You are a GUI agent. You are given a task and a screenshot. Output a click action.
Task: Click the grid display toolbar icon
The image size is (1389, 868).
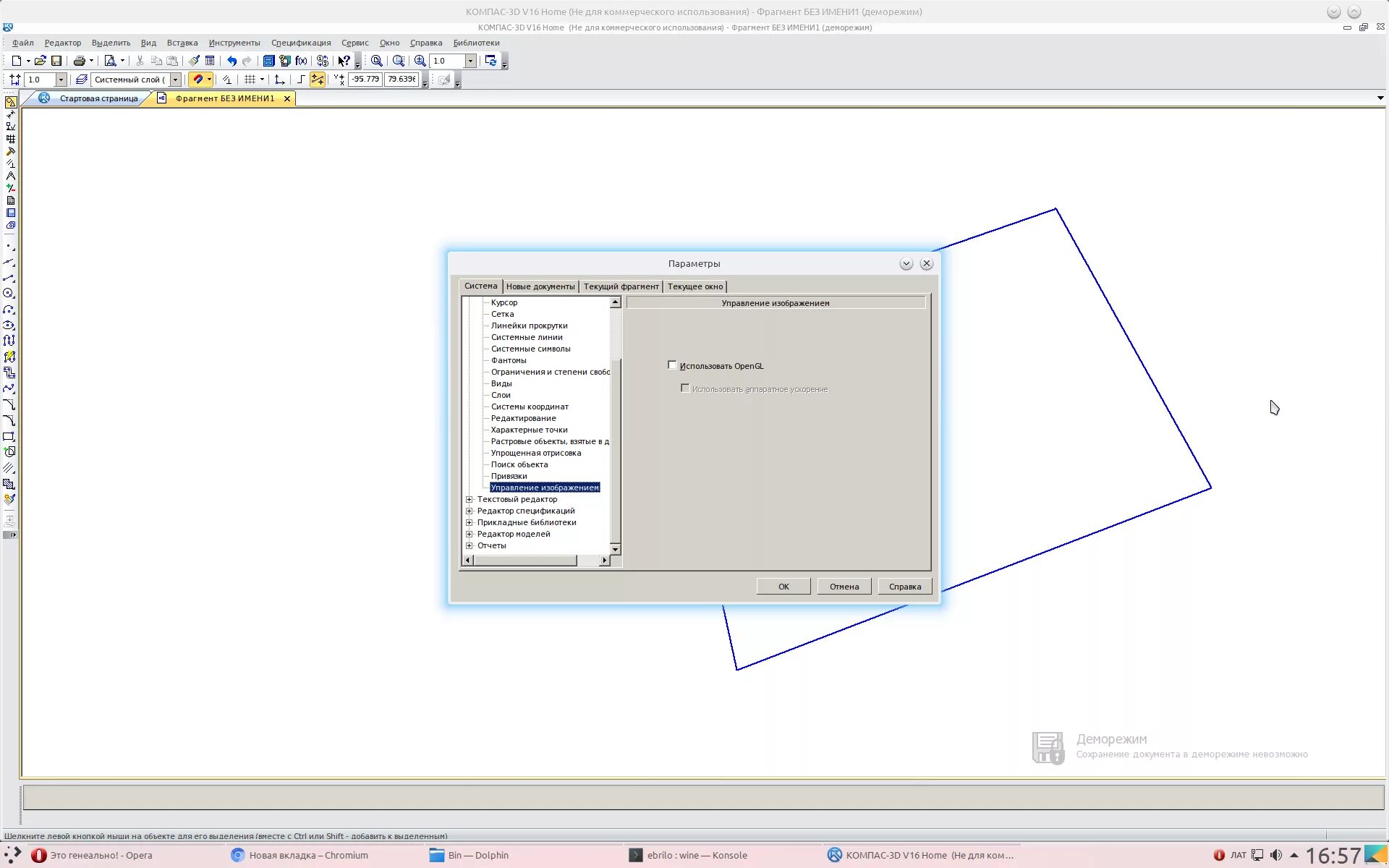(250, 80)
